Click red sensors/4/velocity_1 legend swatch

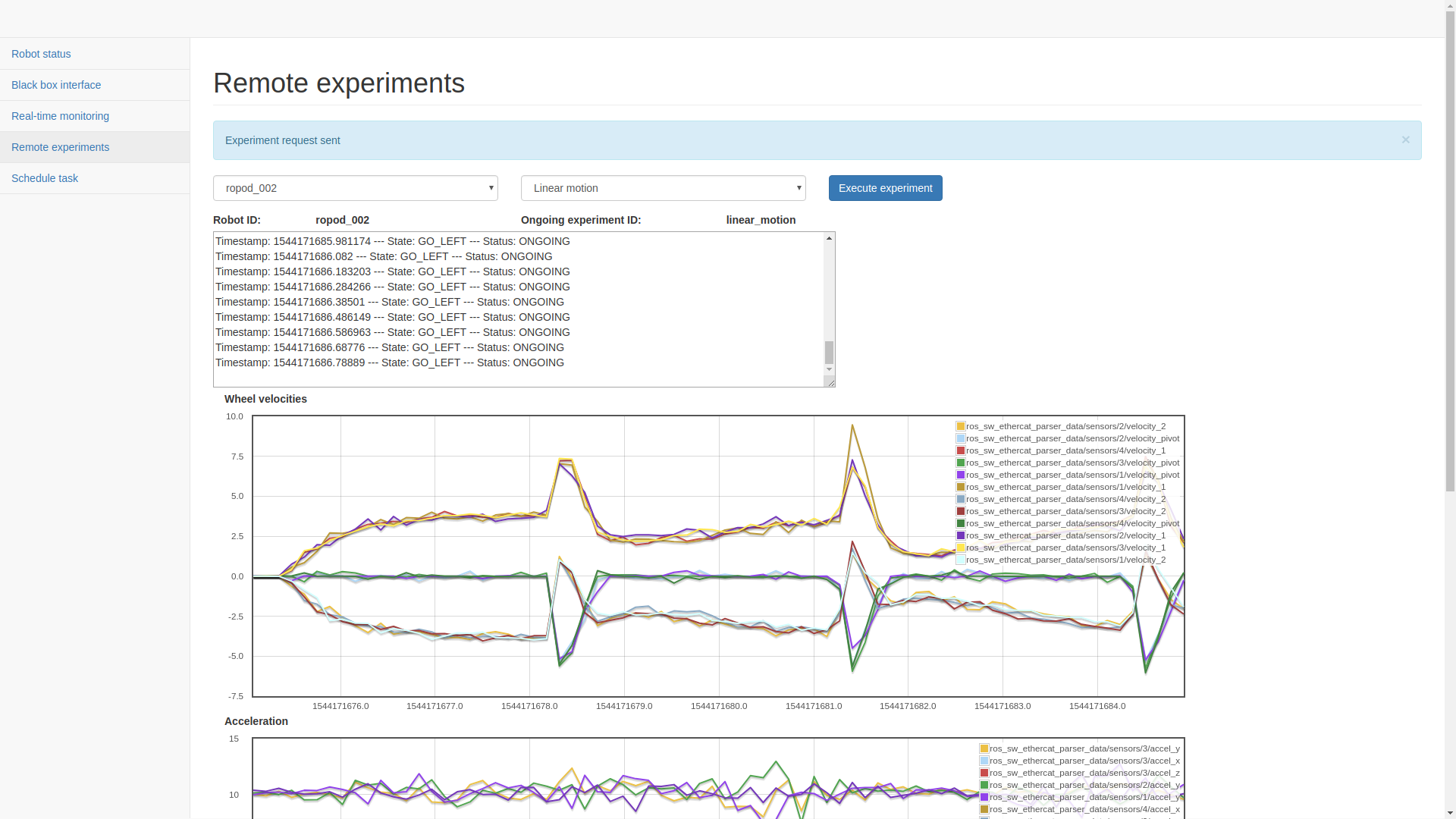click(961, 450)
